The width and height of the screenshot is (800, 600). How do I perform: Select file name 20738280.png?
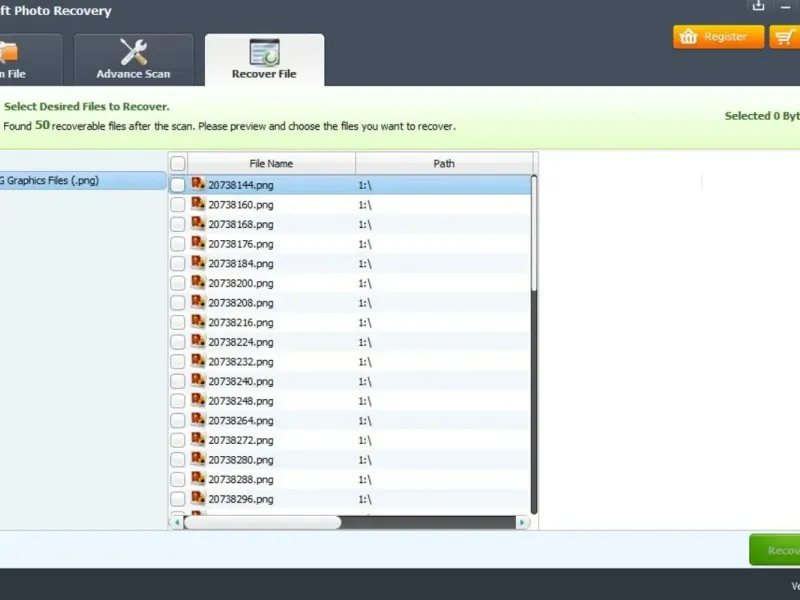pyautogui.click(x=241, y=460)
